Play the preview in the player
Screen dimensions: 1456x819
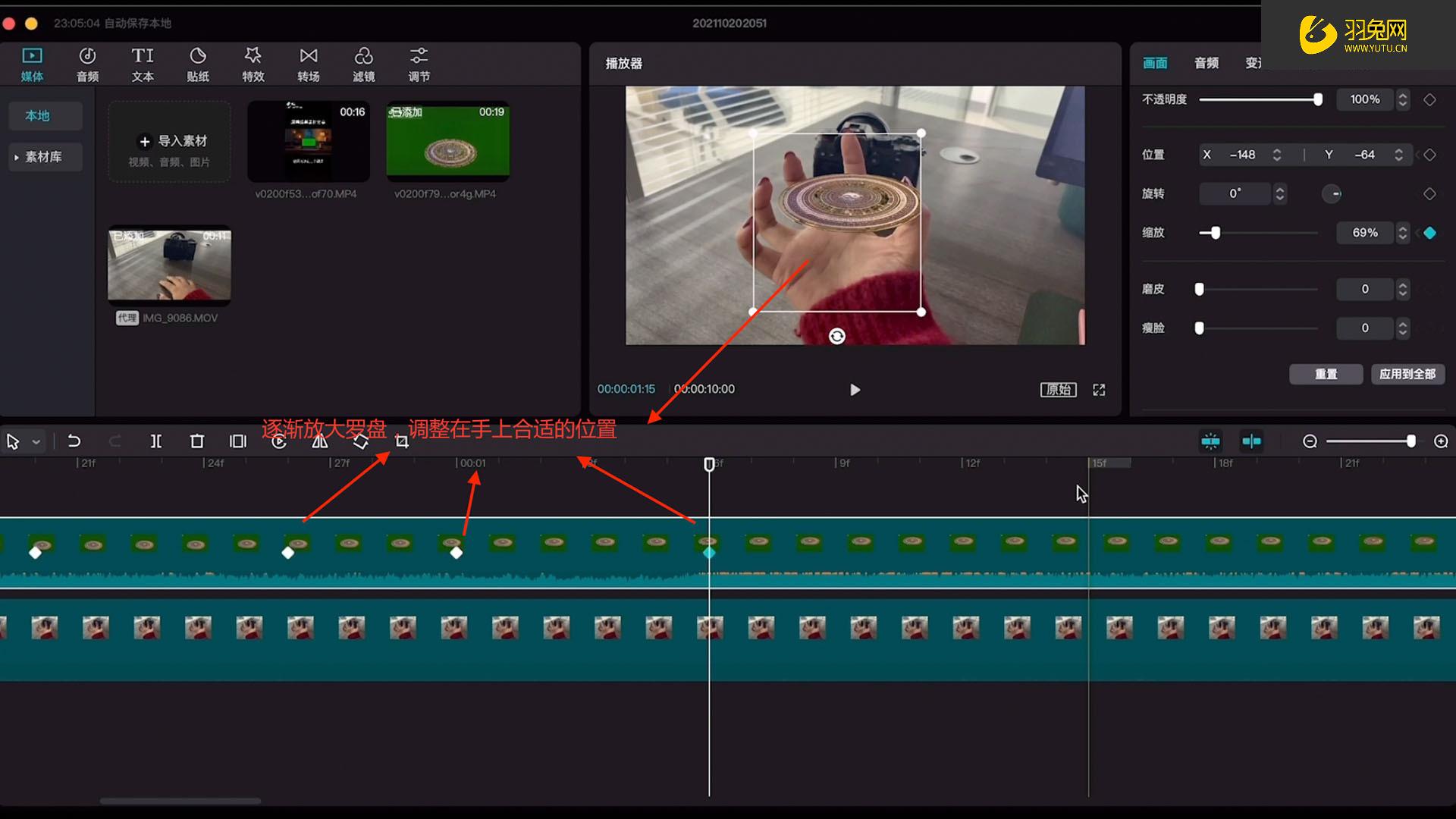(855, 390)
